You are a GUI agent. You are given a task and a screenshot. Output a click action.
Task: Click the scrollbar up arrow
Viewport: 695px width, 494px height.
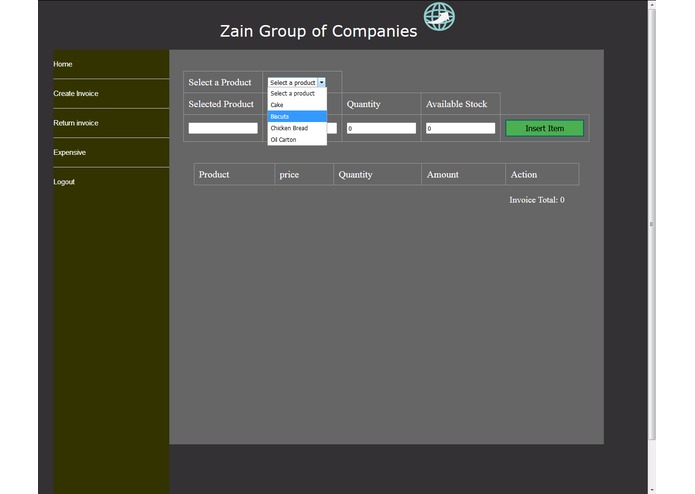click(652, 4)
